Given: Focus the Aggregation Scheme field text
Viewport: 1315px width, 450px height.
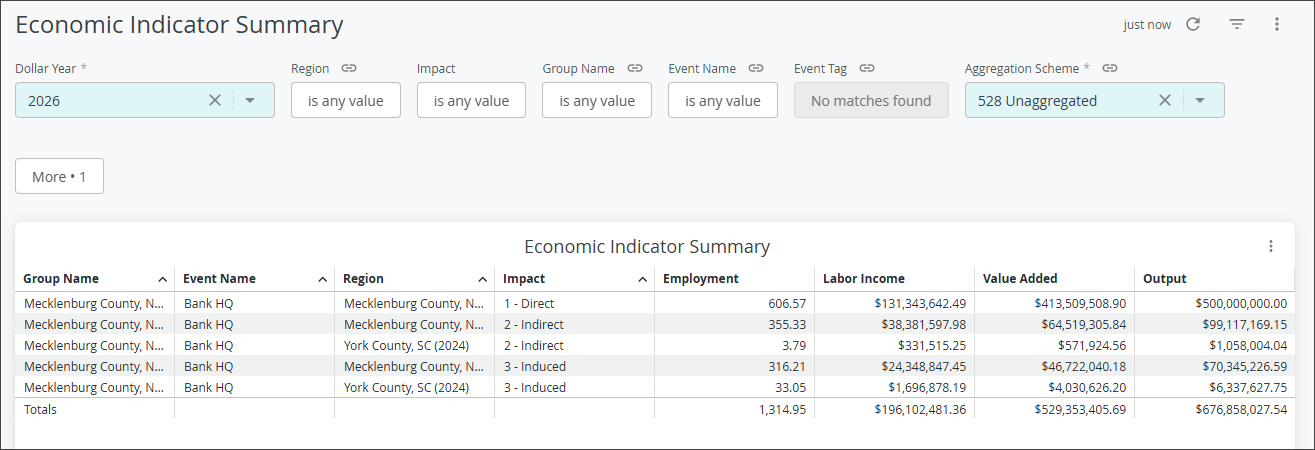Looking at the screenshot, I should click(1037, 100).
